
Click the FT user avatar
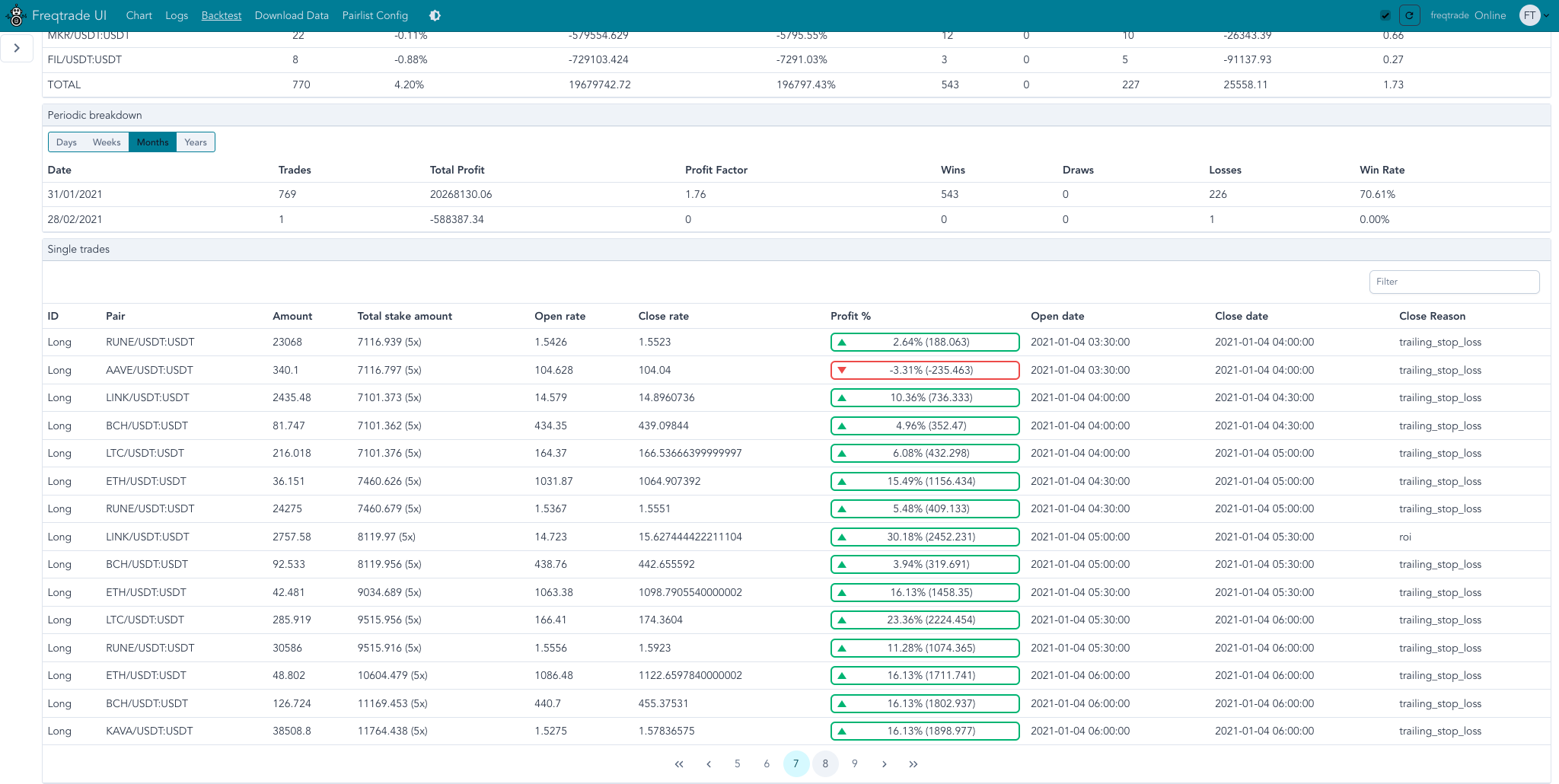pos(1529,15)
